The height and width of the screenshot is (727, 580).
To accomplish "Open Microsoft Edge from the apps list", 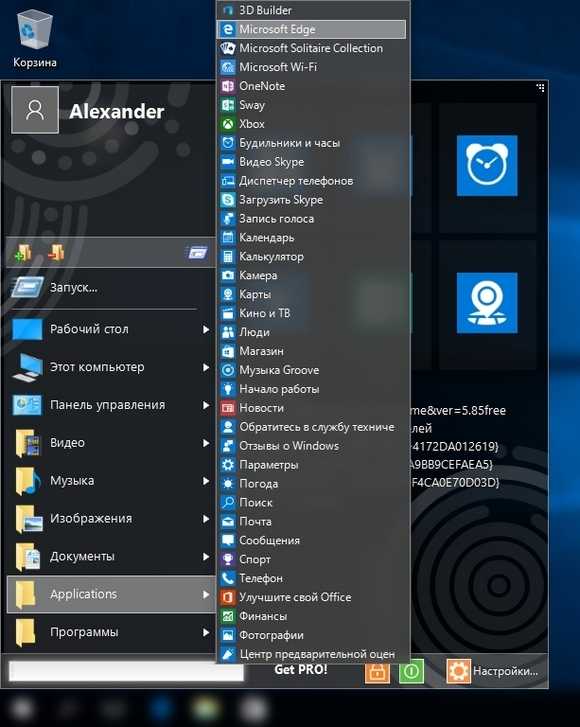I will 311,29.
